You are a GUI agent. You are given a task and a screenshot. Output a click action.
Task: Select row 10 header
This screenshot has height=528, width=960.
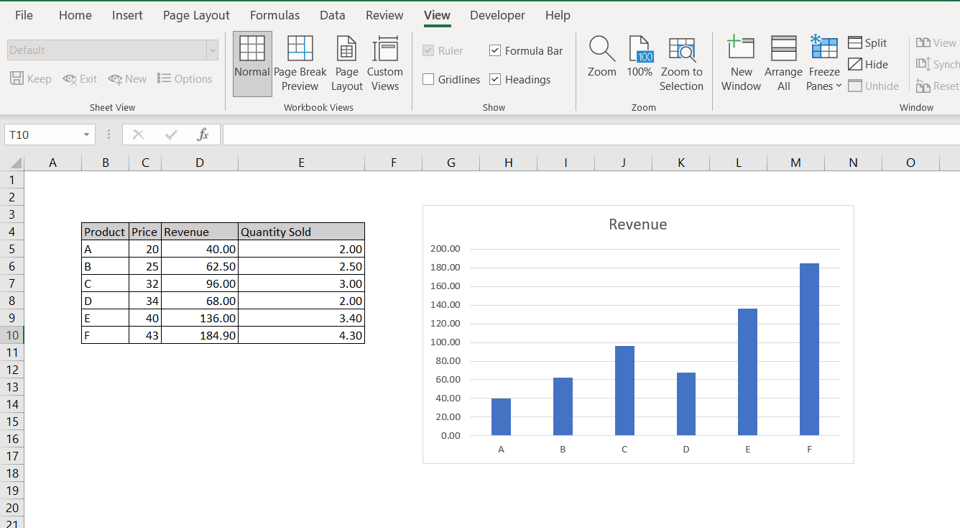pyautogui.click(x=12, y=336)
